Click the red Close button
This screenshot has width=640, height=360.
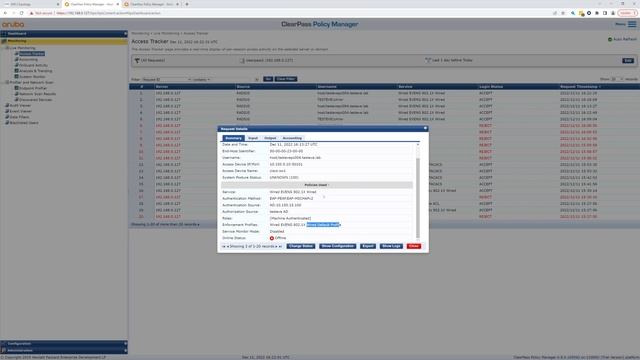[x=414, y=246]
